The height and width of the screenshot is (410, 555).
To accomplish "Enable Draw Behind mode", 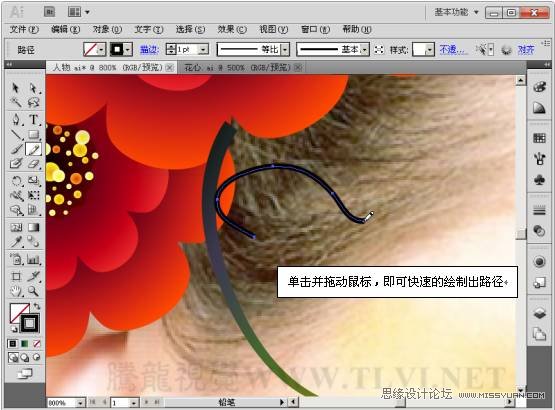I will point(25,358).
